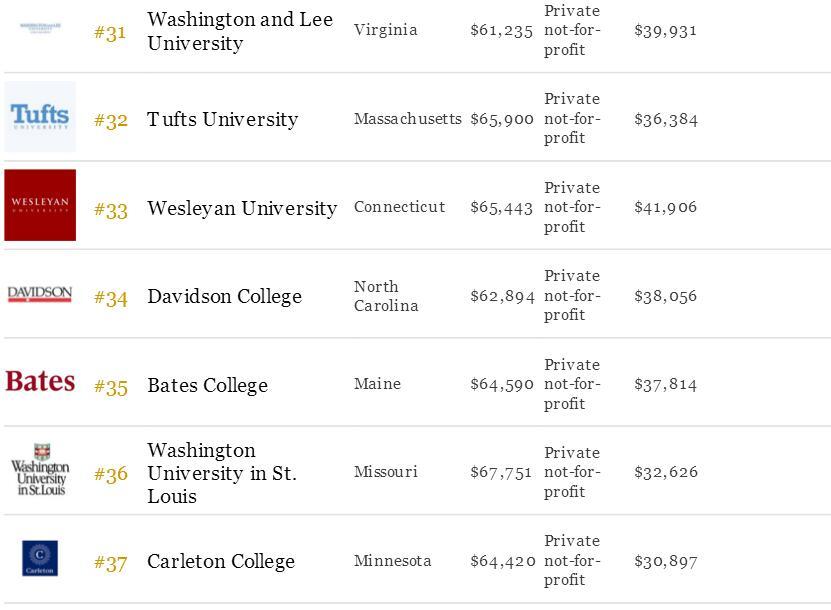Viewport: 831px width, 610px height.
Task: Select the Bates College name
Action: (x=208, y=385)
